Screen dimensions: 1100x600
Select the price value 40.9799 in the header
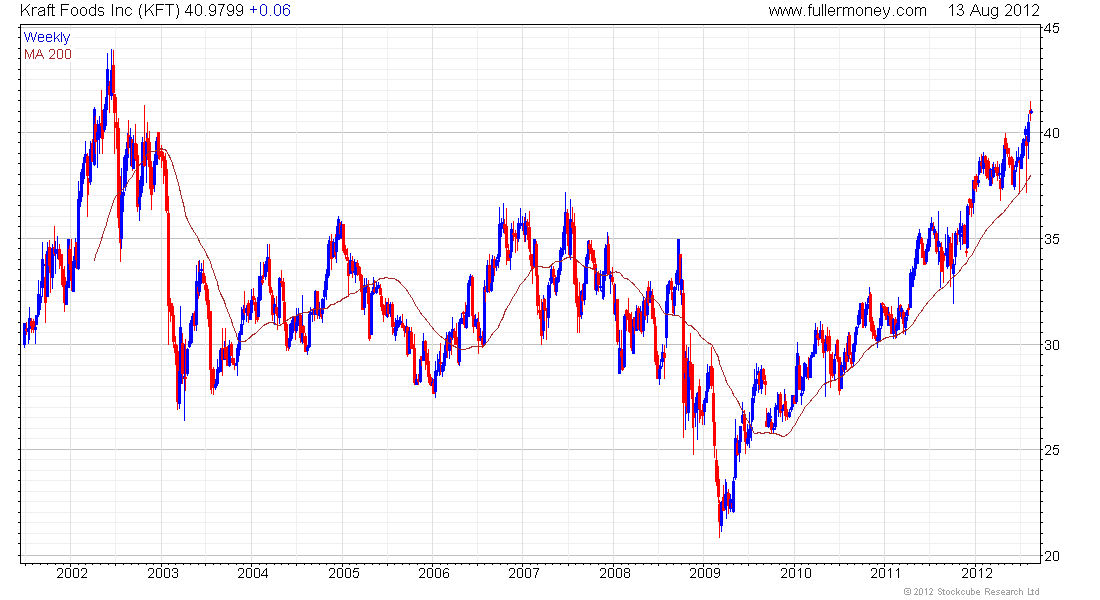214,11
